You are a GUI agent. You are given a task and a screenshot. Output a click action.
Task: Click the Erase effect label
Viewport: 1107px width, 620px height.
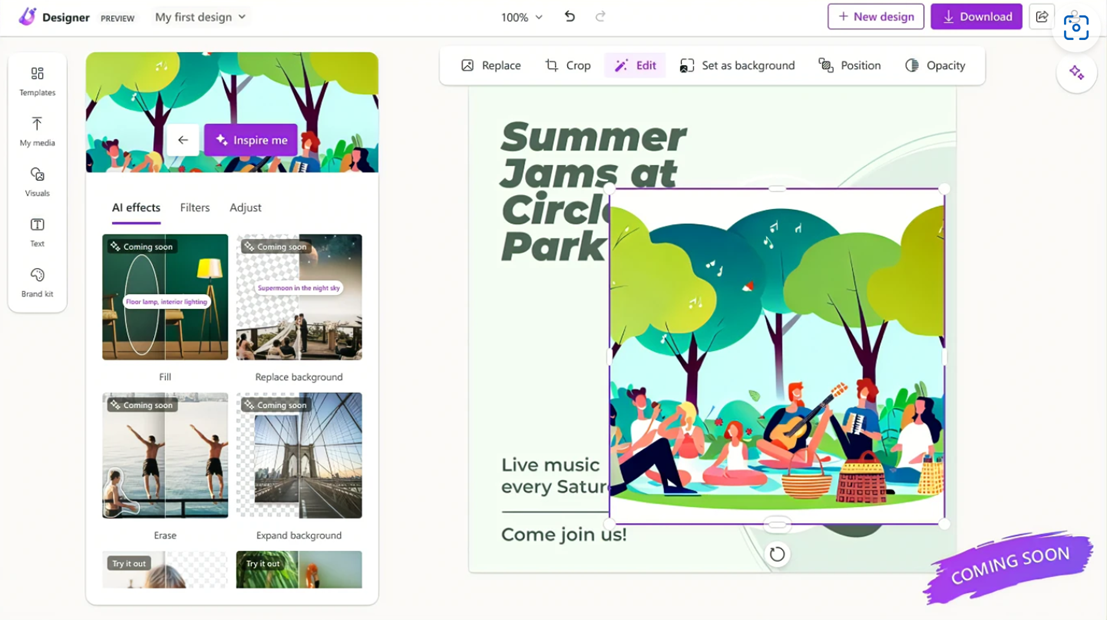[165, 535]
